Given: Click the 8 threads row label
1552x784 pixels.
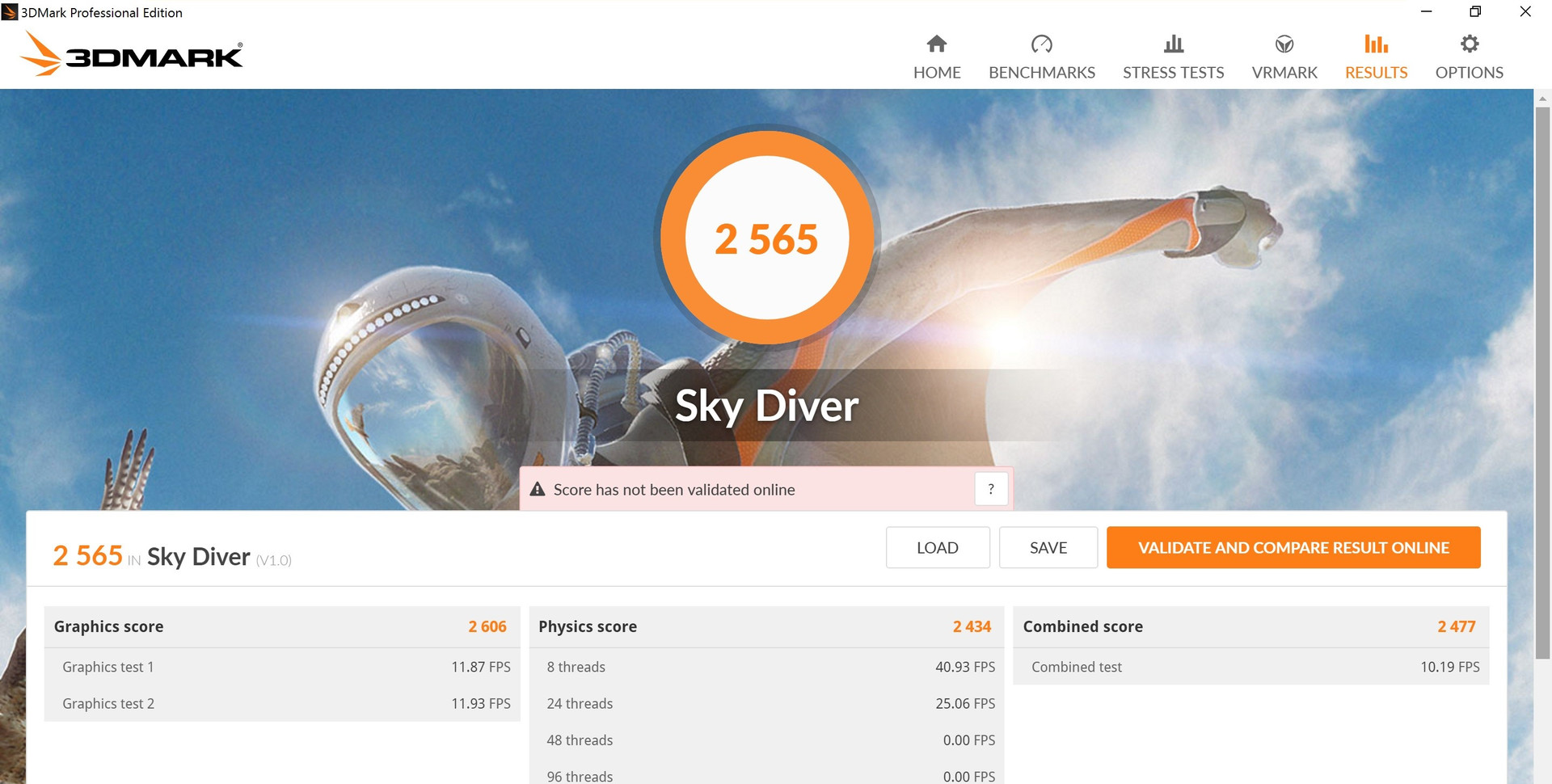Looking at the screenshot, I should [x=576, y=667].
